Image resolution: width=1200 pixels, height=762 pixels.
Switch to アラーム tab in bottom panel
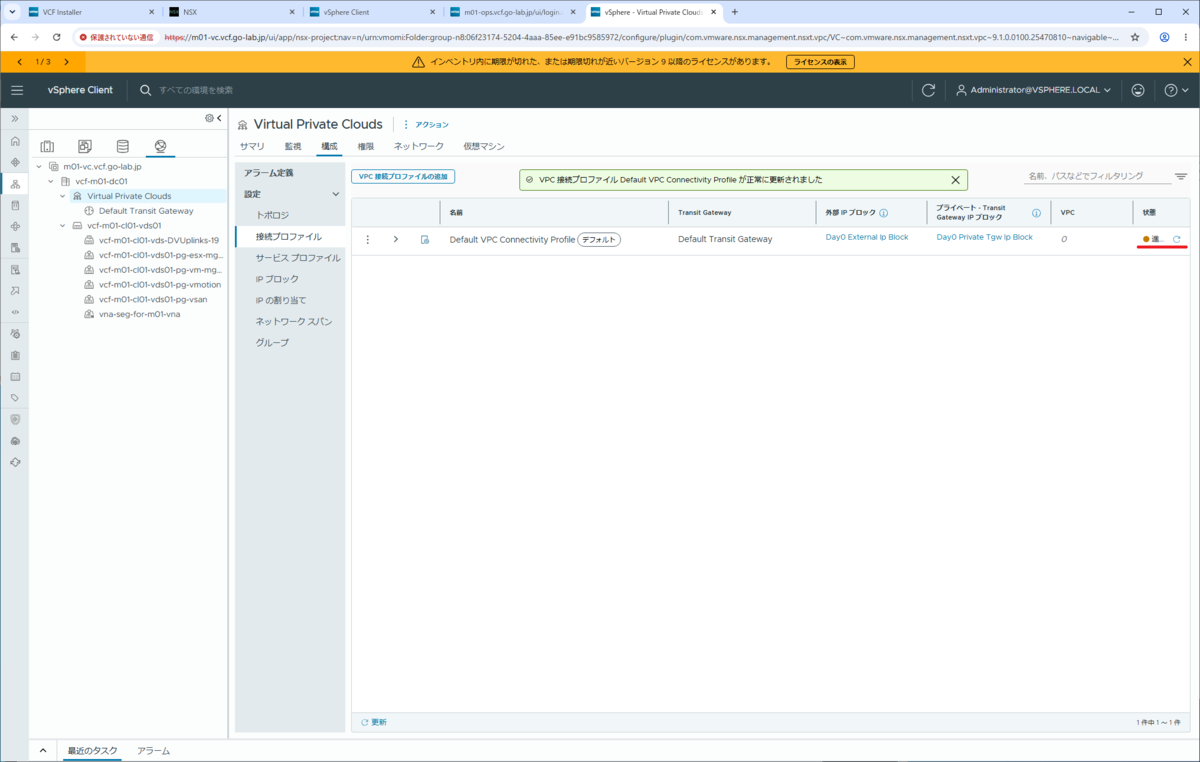click(x=153, y=750)
